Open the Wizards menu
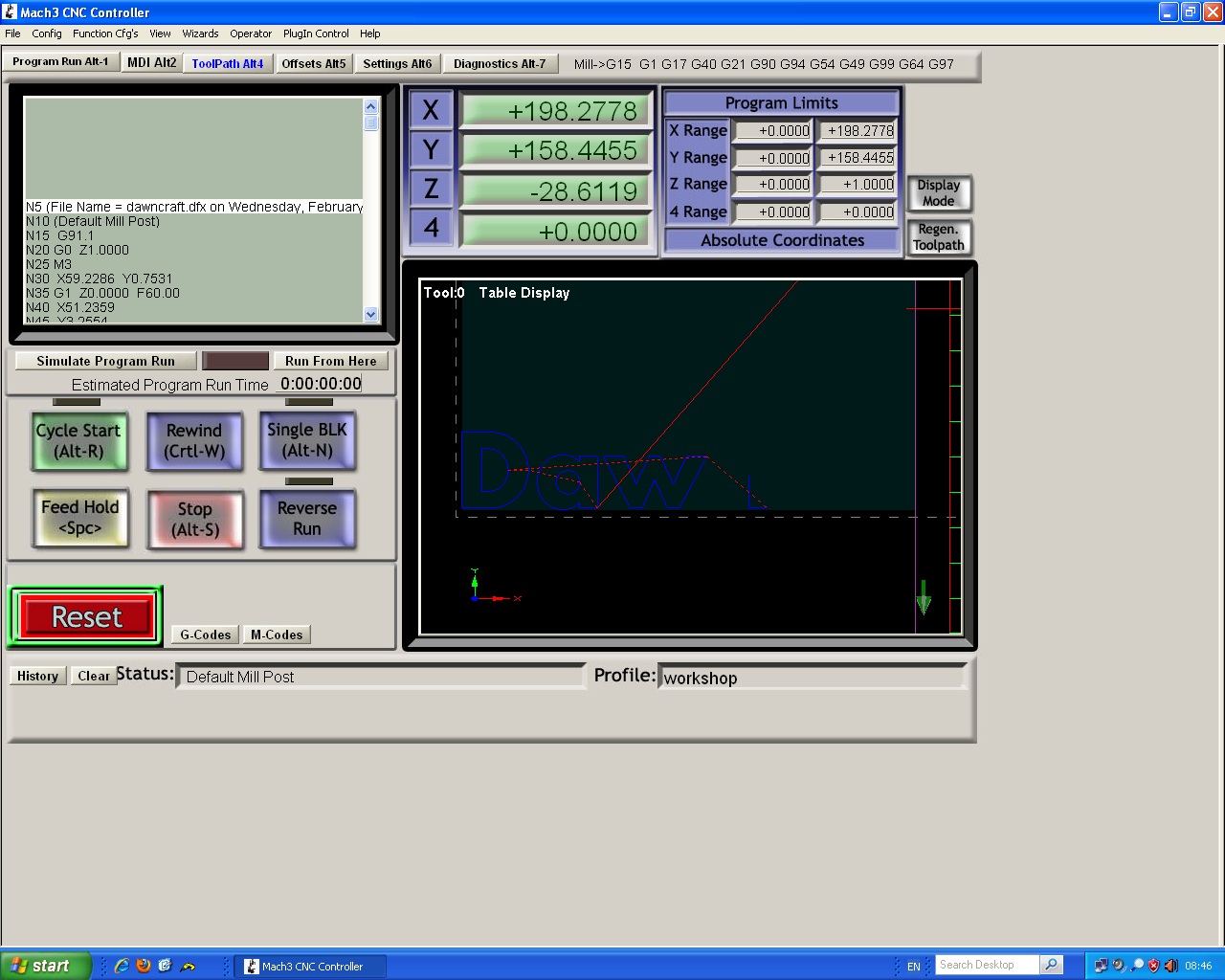 pos(200,33)
